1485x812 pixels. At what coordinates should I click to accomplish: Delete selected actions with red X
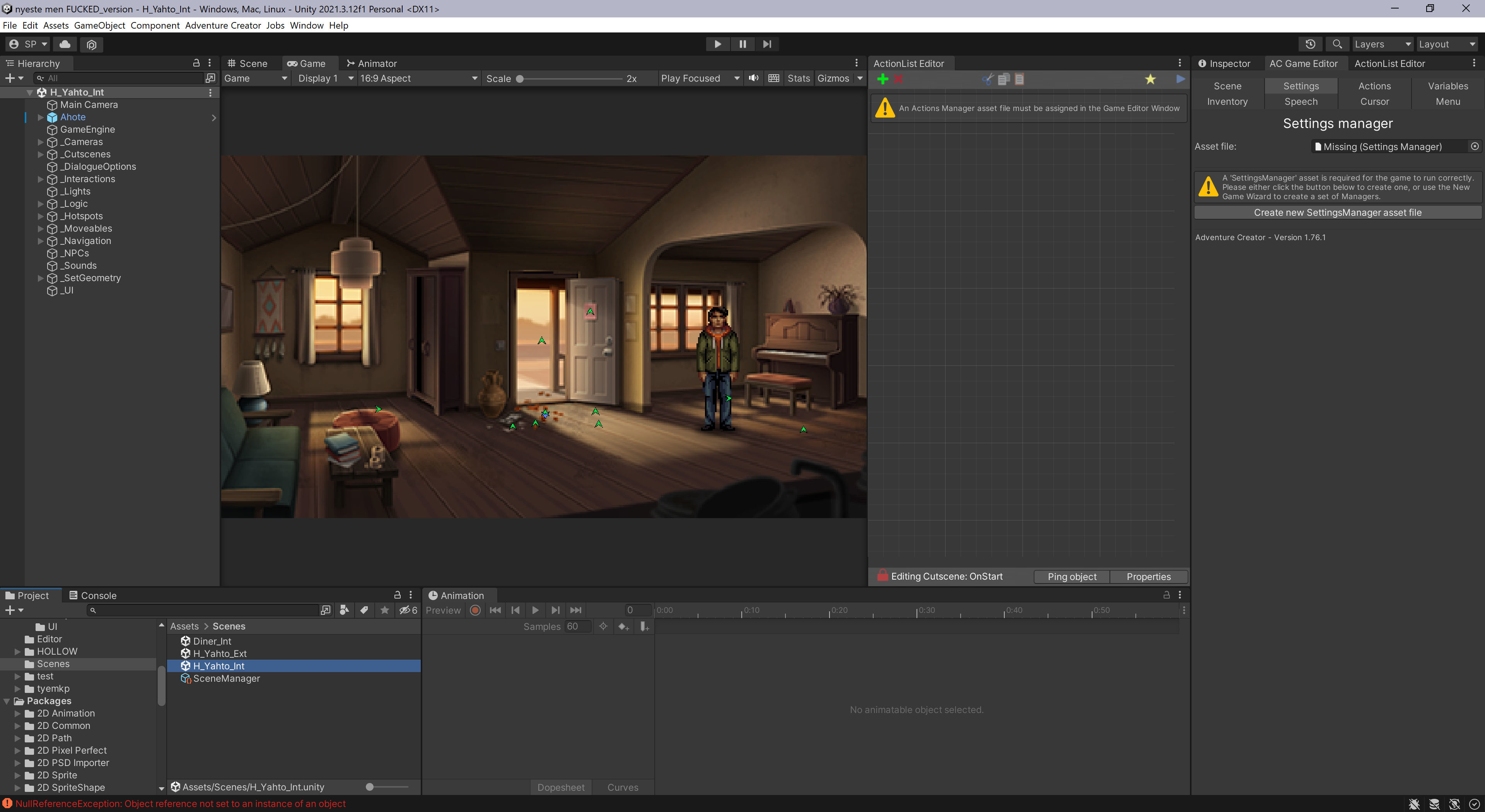tap(898, 80)
